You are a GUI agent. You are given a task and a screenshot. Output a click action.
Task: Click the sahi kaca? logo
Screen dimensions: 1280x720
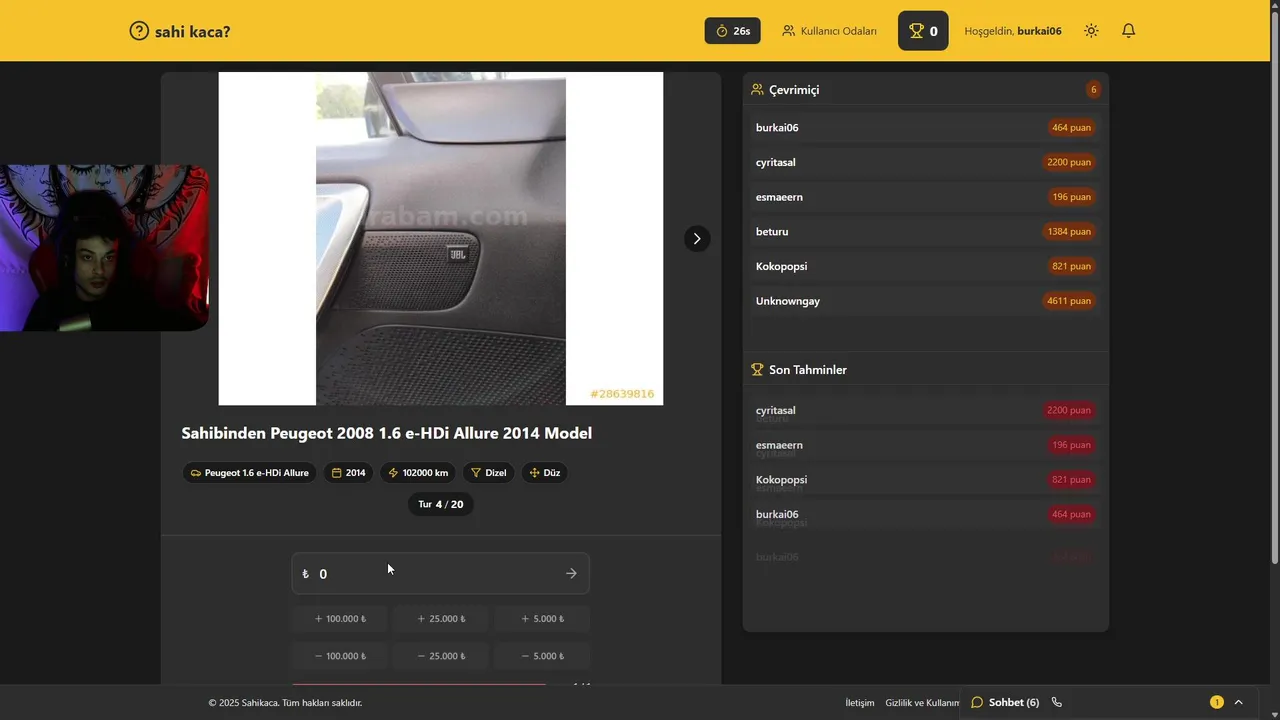coord(180,31)
